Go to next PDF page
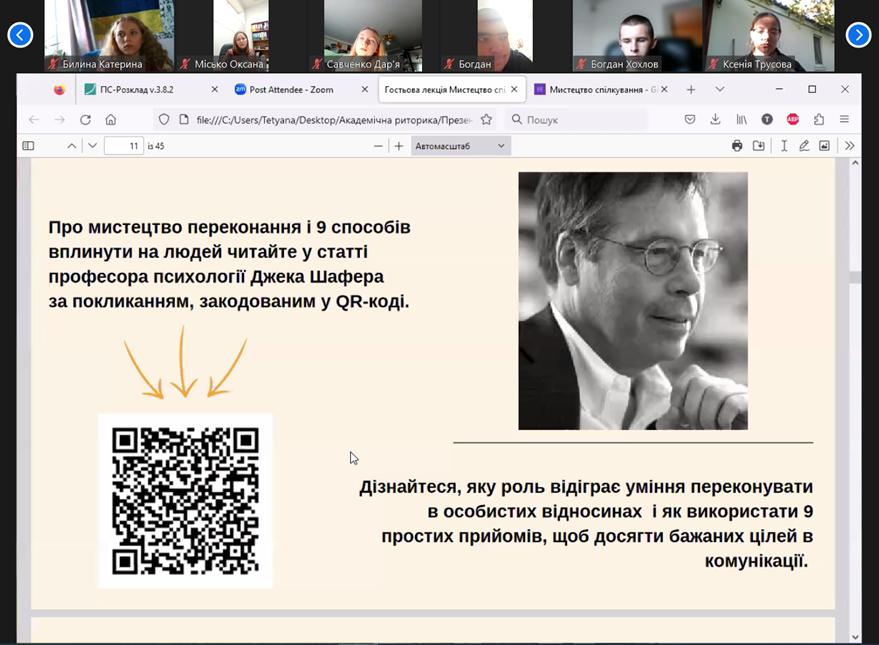This screenshot has height=645, width=879. [92, 146]
